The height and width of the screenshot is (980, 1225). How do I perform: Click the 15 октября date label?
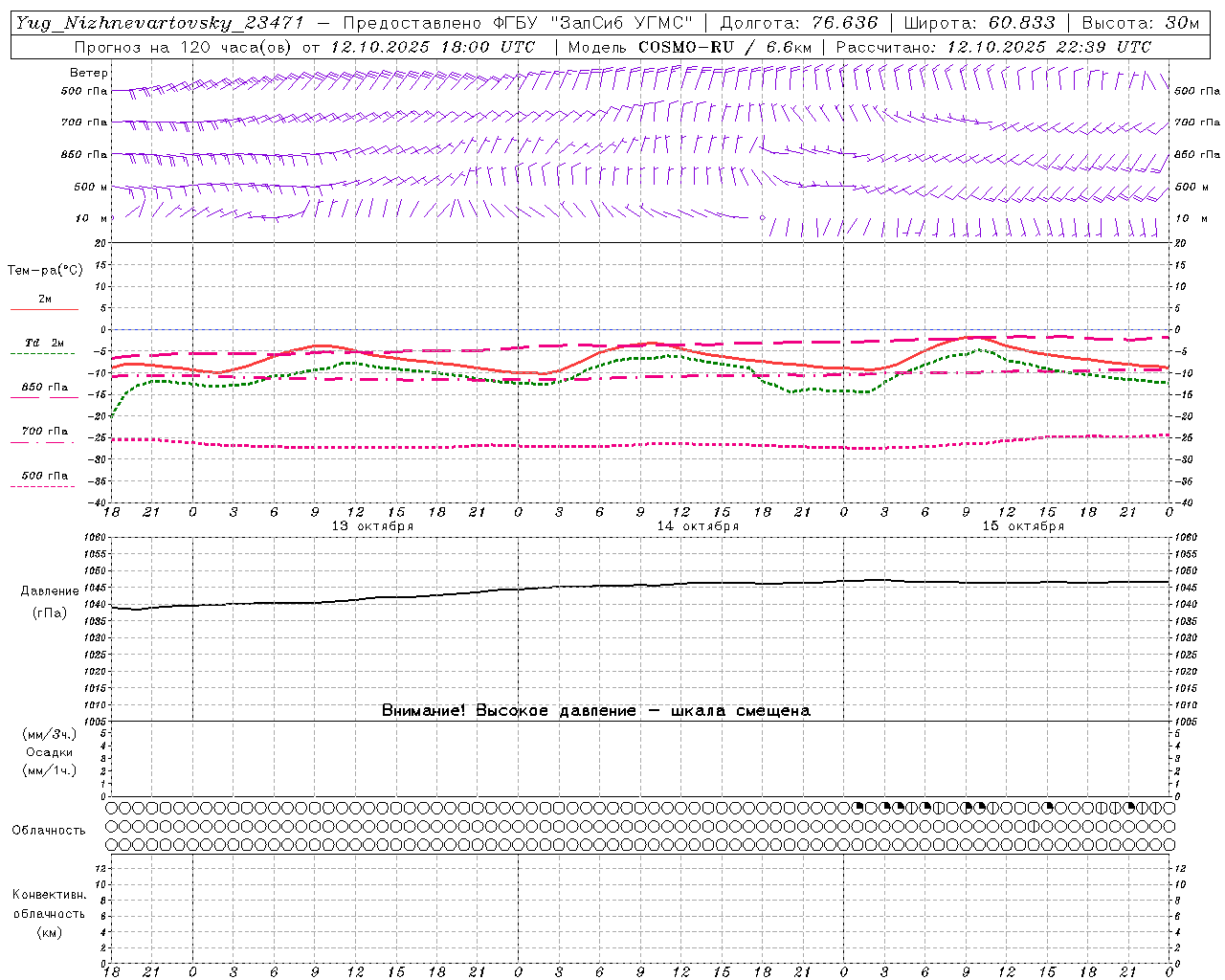(1023, 526)
